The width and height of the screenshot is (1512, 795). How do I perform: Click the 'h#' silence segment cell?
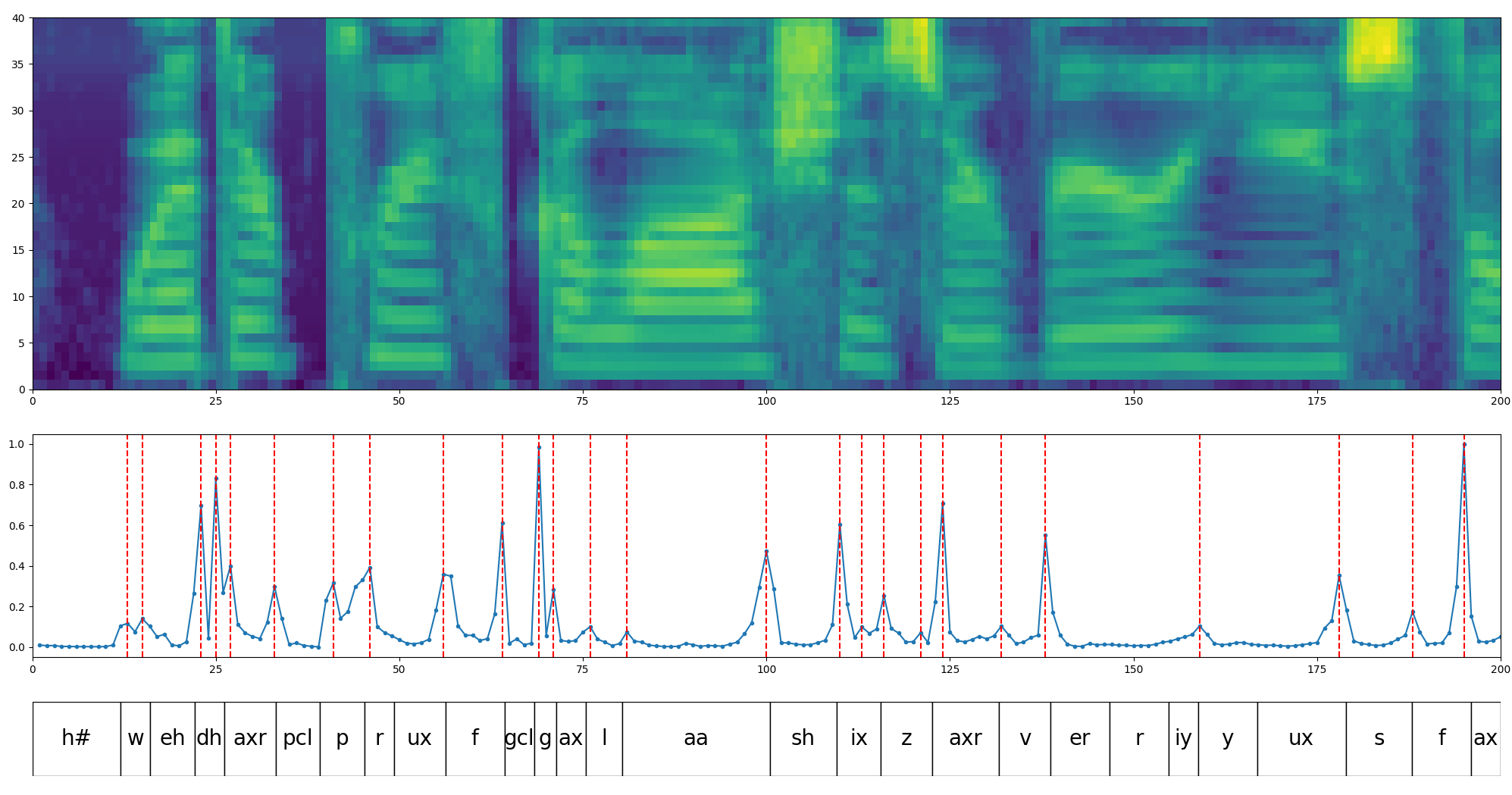click(x=76, y=738)
